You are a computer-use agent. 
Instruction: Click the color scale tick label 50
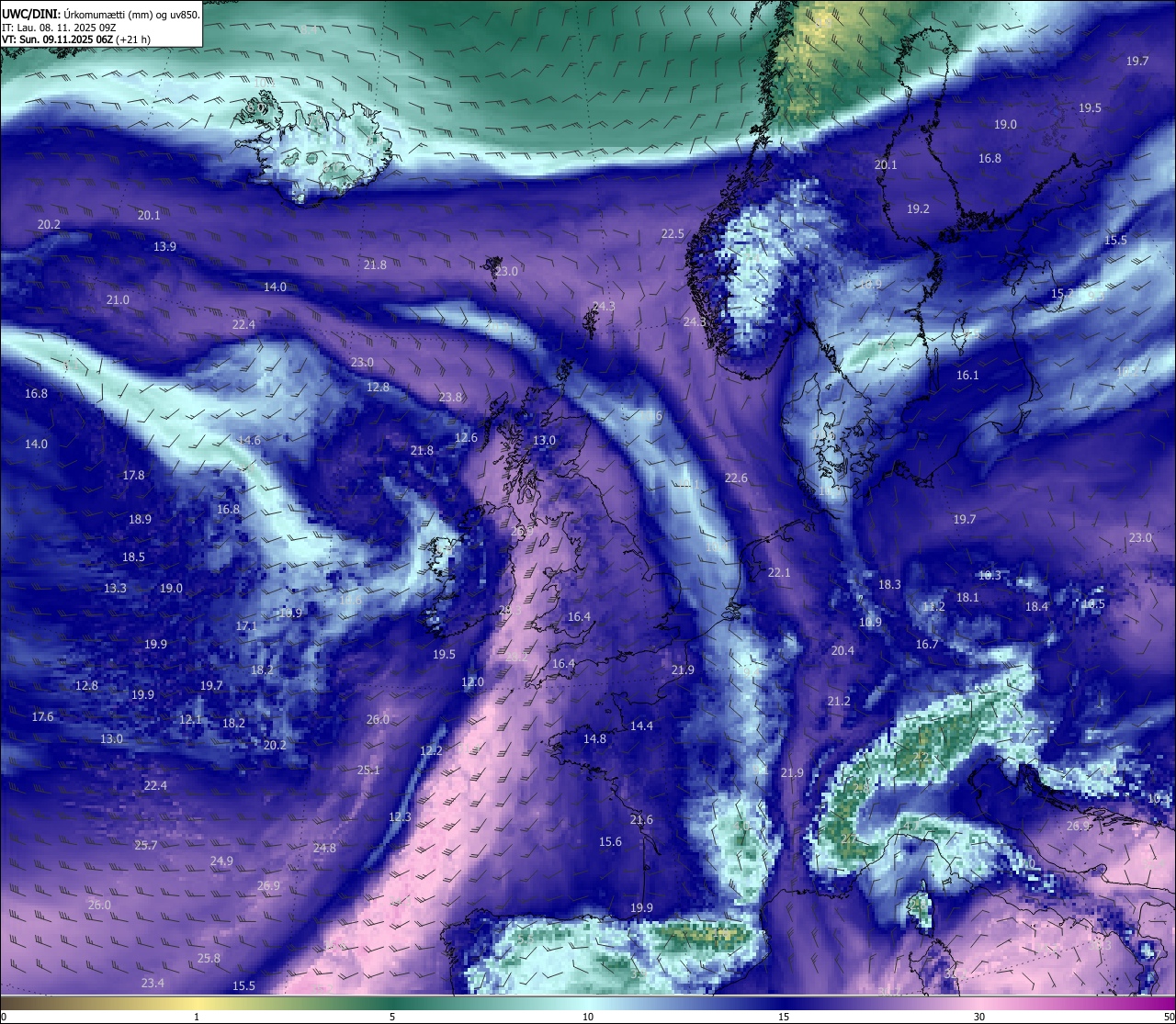[1169, 1017]
